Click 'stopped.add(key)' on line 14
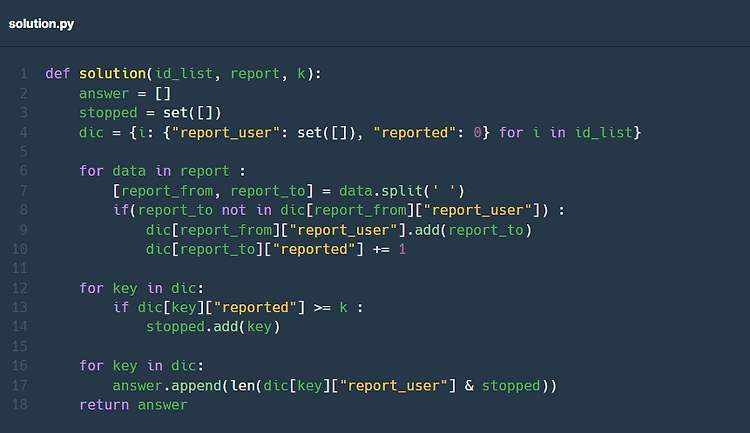The image size is (750, 433). coord(213,327)
